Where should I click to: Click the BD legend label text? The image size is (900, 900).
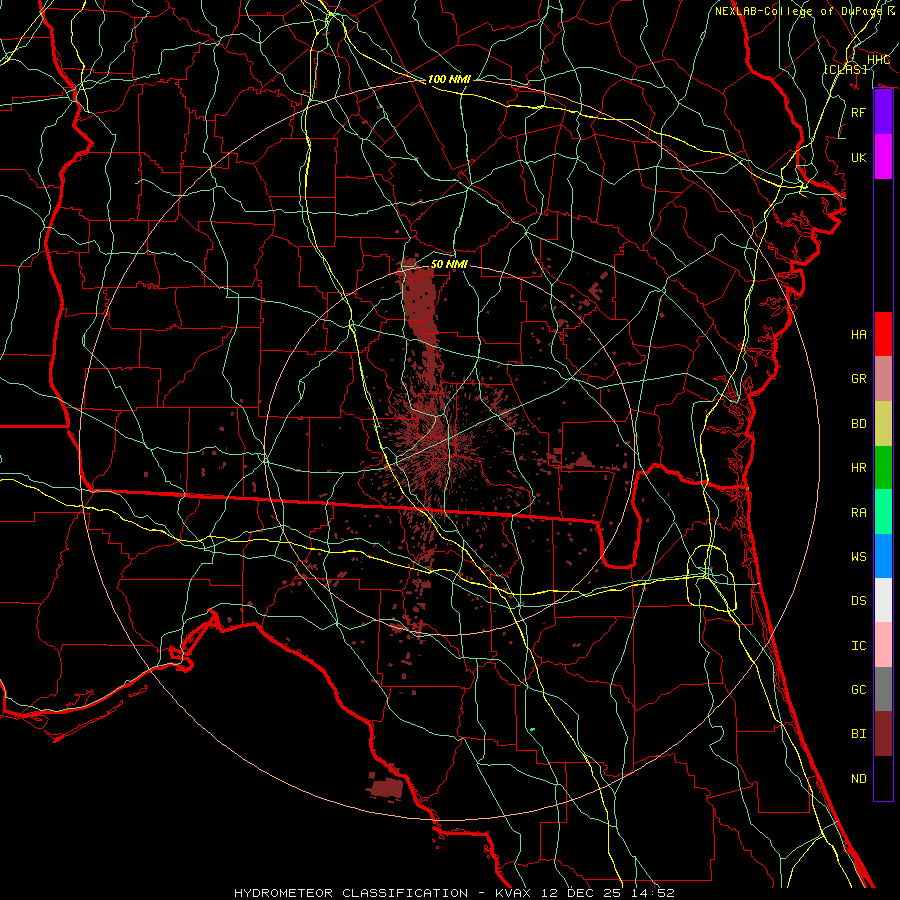tap(859, 424)
